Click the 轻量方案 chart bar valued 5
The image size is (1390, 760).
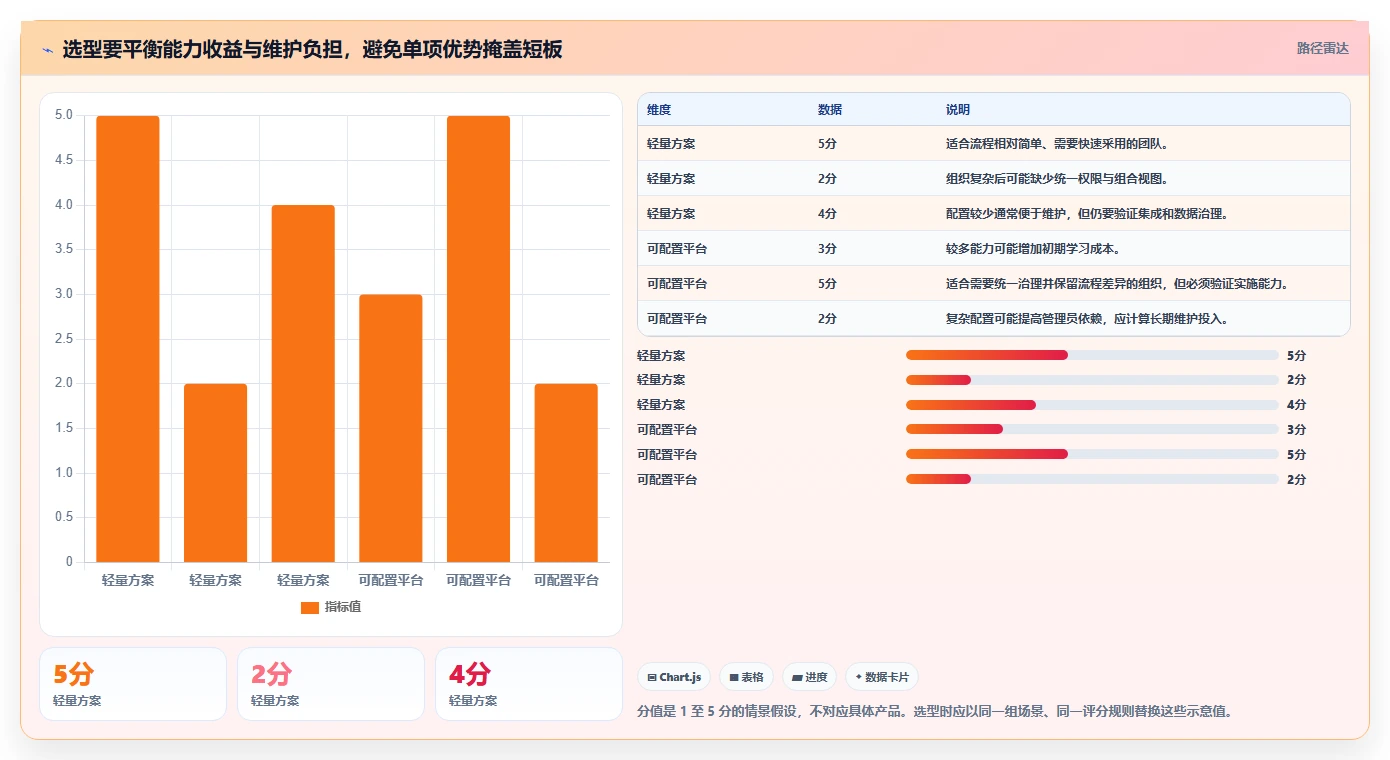[128, 339]
